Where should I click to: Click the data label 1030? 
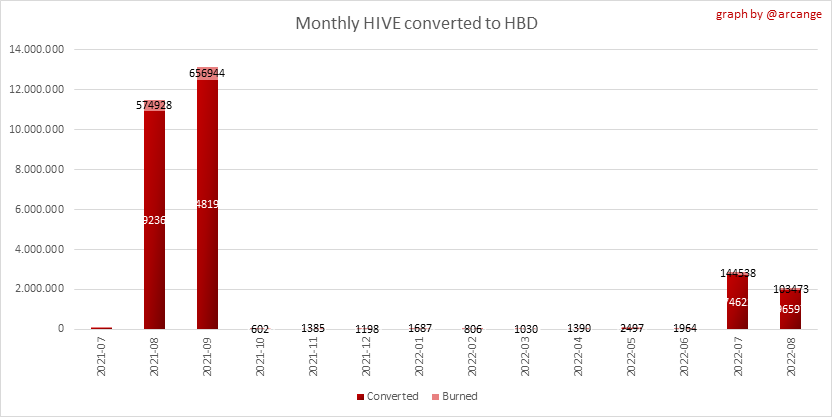click(525, 329)
